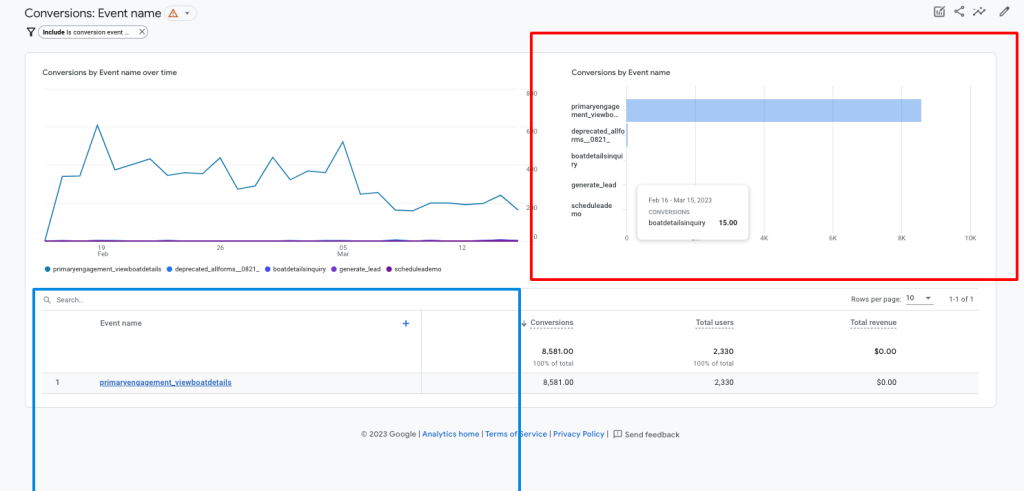Add a secondary dimension with plus icon
Image resolution: width=1024 pixels, height=491 pixels.
tap(405, 323)
